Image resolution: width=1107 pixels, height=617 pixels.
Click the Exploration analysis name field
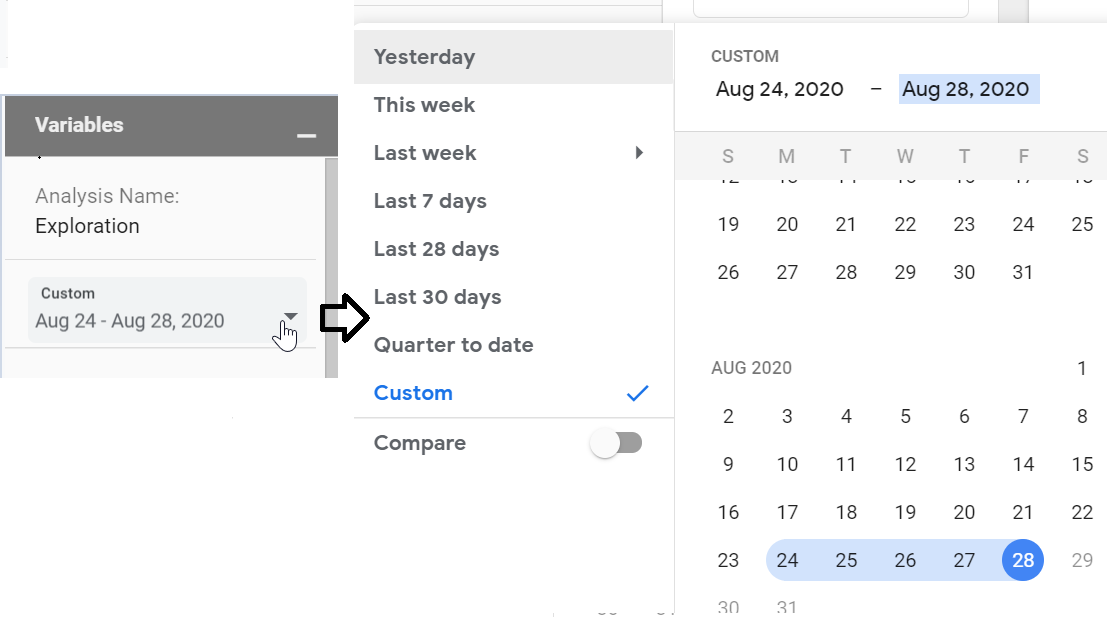pyautogui.click(x=88, y=226)
